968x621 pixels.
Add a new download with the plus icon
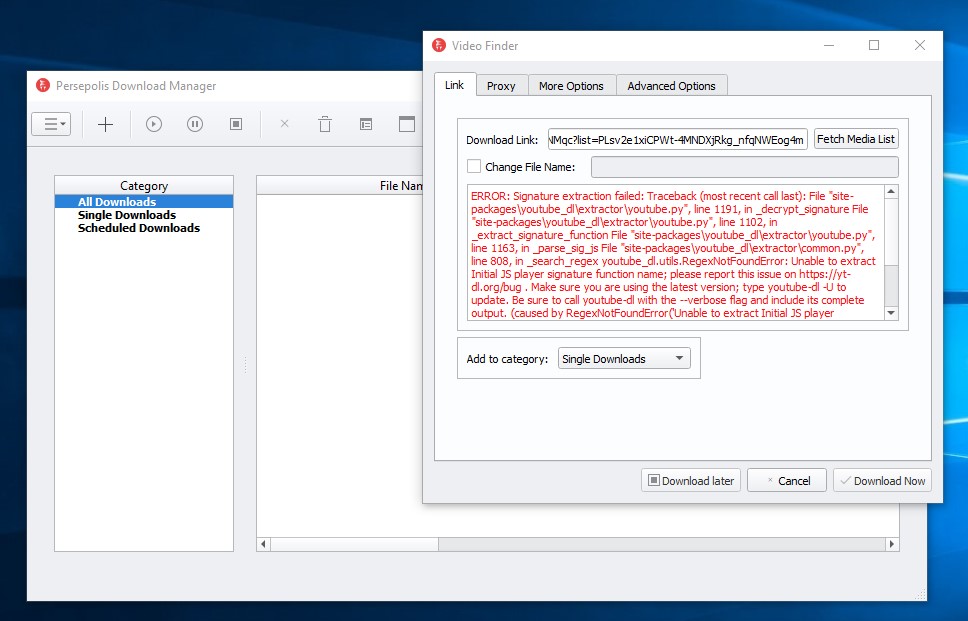coord(104,124)
